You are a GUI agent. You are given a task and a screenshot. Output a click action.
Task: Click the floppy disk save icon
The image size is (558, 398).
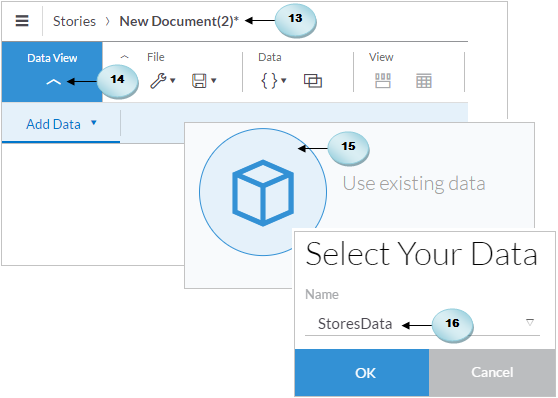(x=199, y=81)
